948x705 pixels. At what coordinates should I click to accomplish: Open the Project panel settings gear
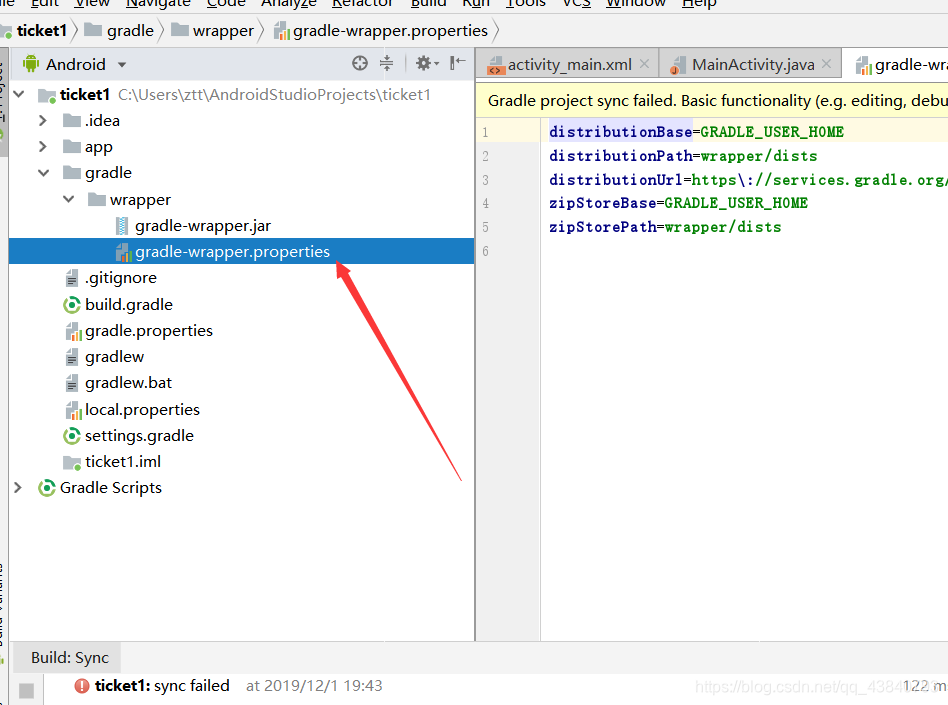tap(423, 63)
